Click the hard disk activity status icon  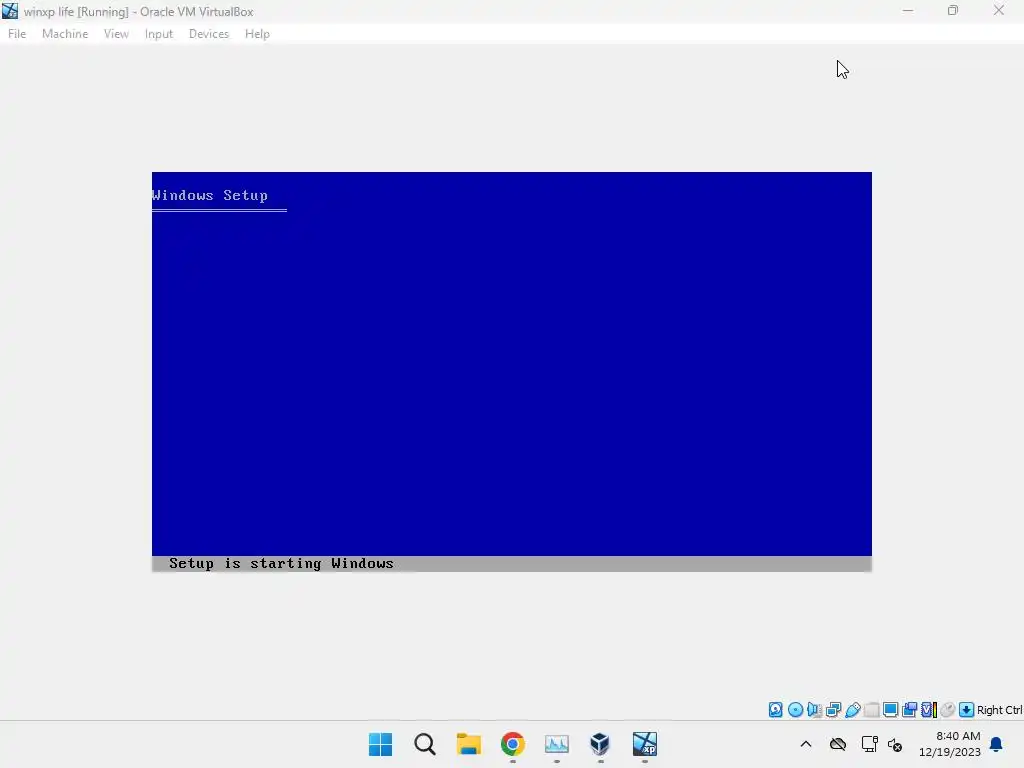(775, 710)
